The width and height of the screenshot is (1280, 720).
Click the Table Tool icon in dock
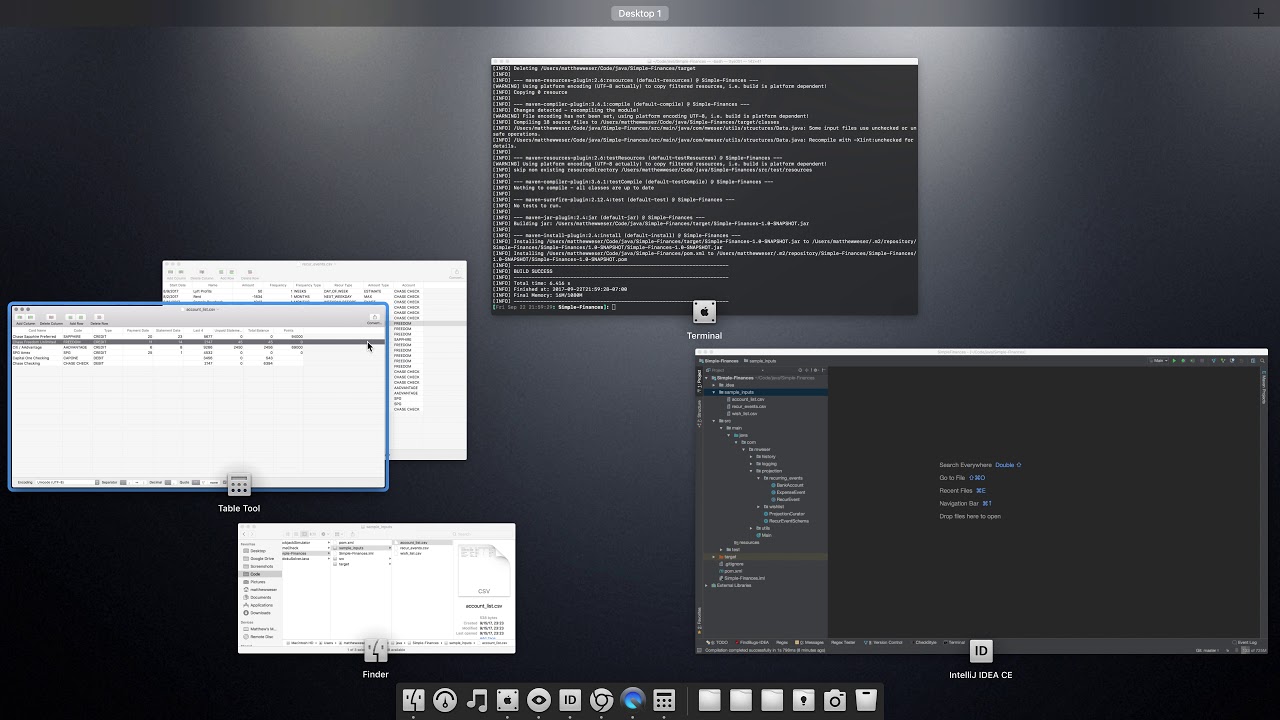pos(664,701)
